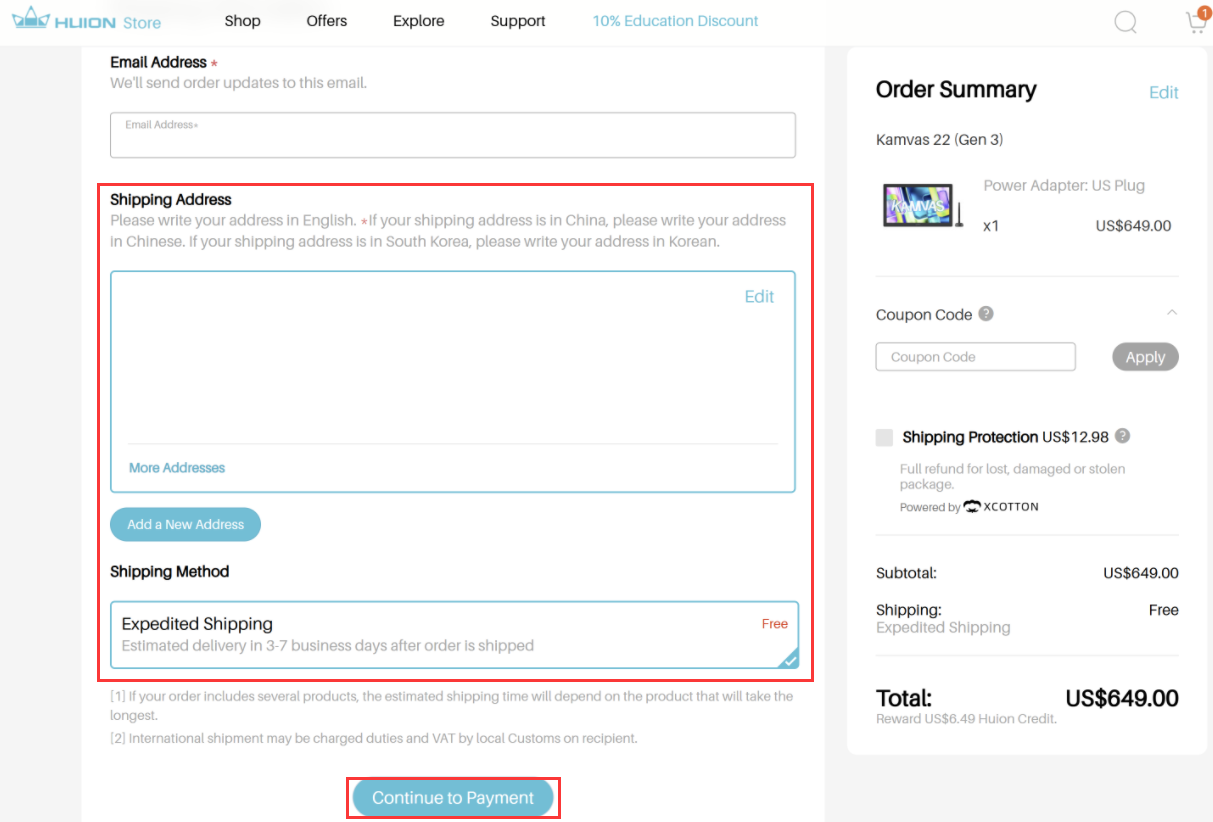1213x822 pixels.
Task: Click the XCOTTON logo
Action: (1001, 506)
